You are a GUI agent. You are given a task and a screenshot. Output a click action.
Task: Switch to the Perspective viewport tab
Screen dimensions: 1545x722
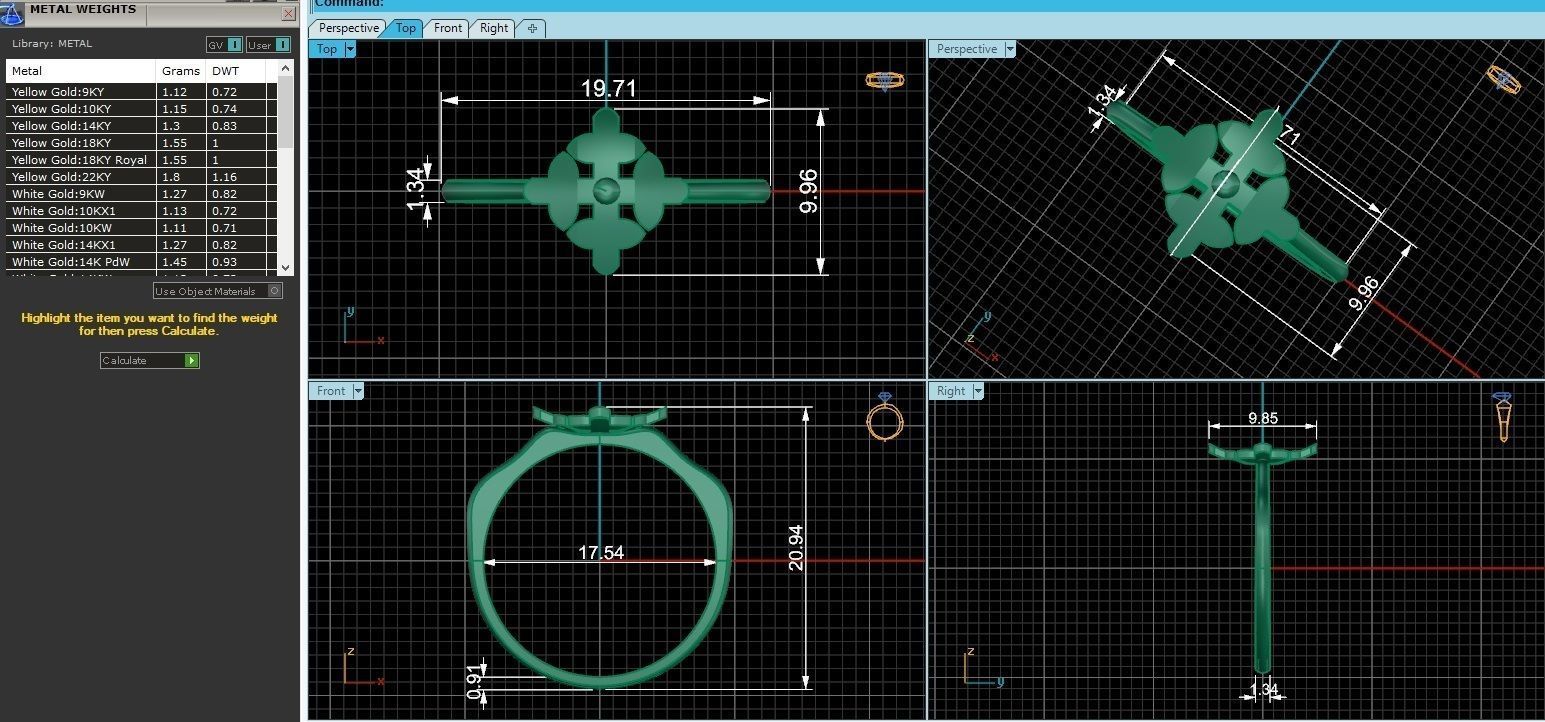349,28
